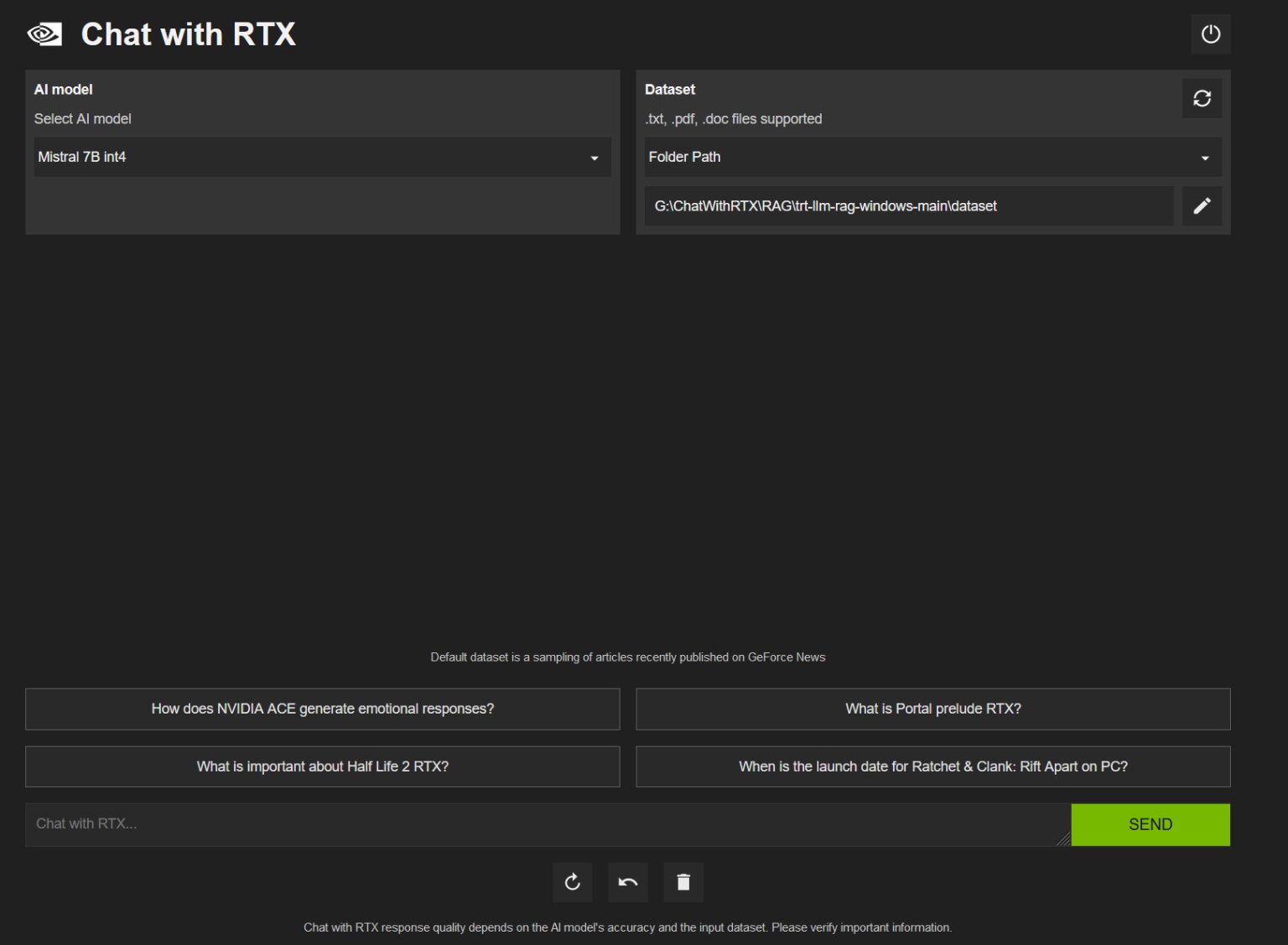1288x945 pixels.
Task: Refresh the dataset with the refresh icon
Action: [1202, 98]
